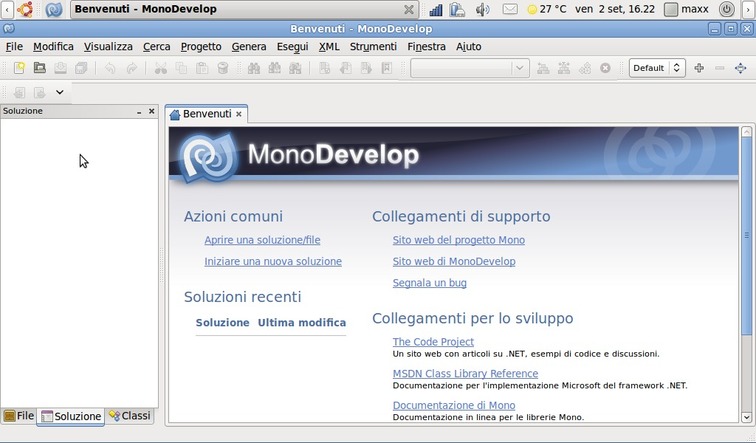The height and width of the screenshot is (443, 756).
Task: Click the navigate back icon in second toolbar
Action: click(x=19, y=92)
